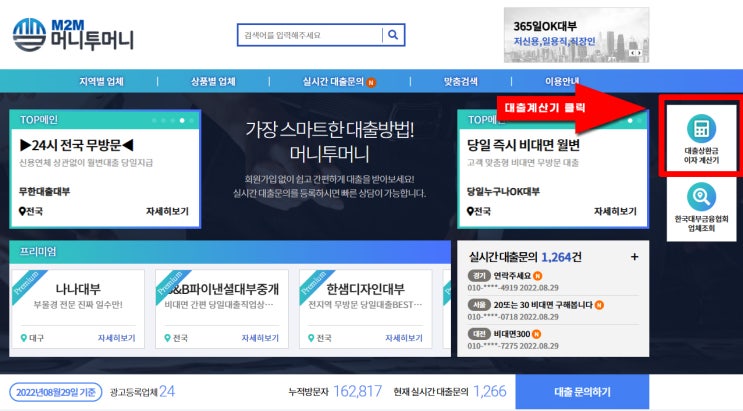Viewport: 743px width, 411px height.
Task: Click the 광고등록업체 24 counter
Action: [x=142, y=392]
